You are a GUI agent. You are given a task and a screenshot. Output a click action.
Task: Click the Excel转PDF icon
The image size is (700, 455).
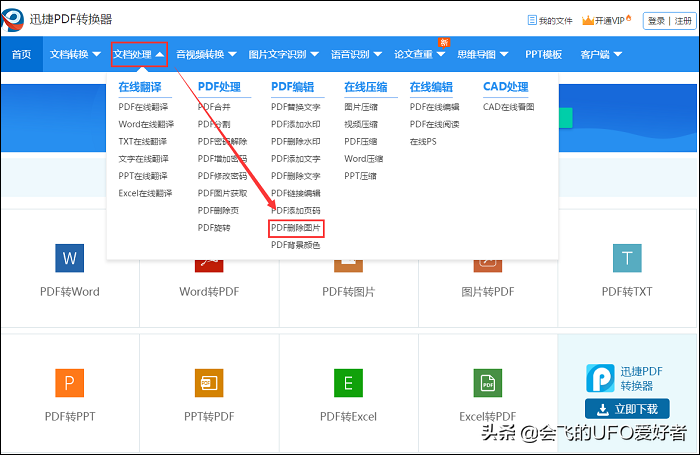[488, 383]
